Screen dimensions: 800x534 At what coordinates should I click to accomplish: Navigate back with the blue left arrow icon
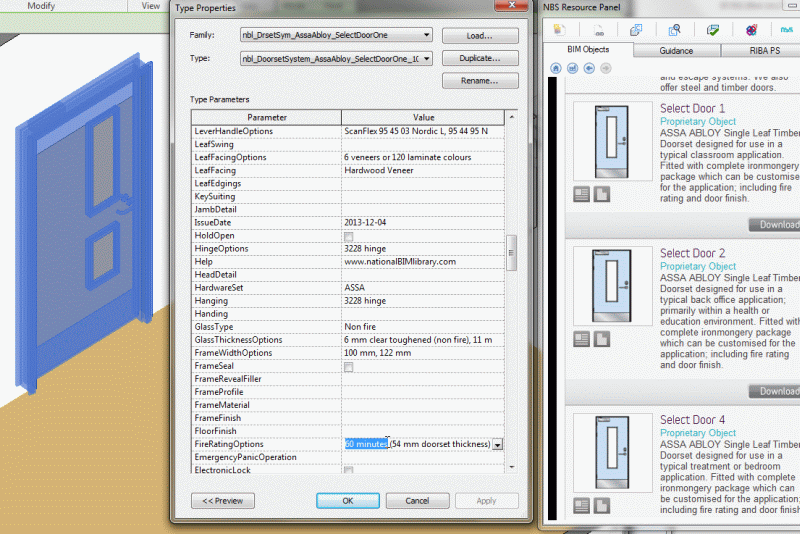pyautogui.click(x=589, y=68)
